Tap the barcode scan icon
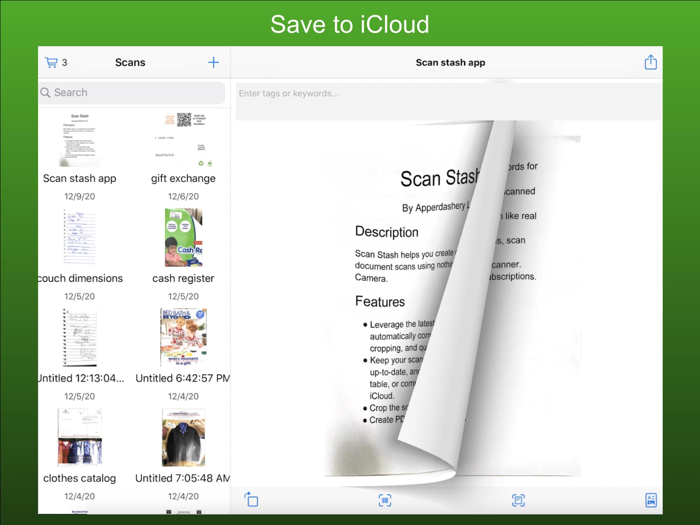This screenshot has width=700, height=525. point(385,500)
